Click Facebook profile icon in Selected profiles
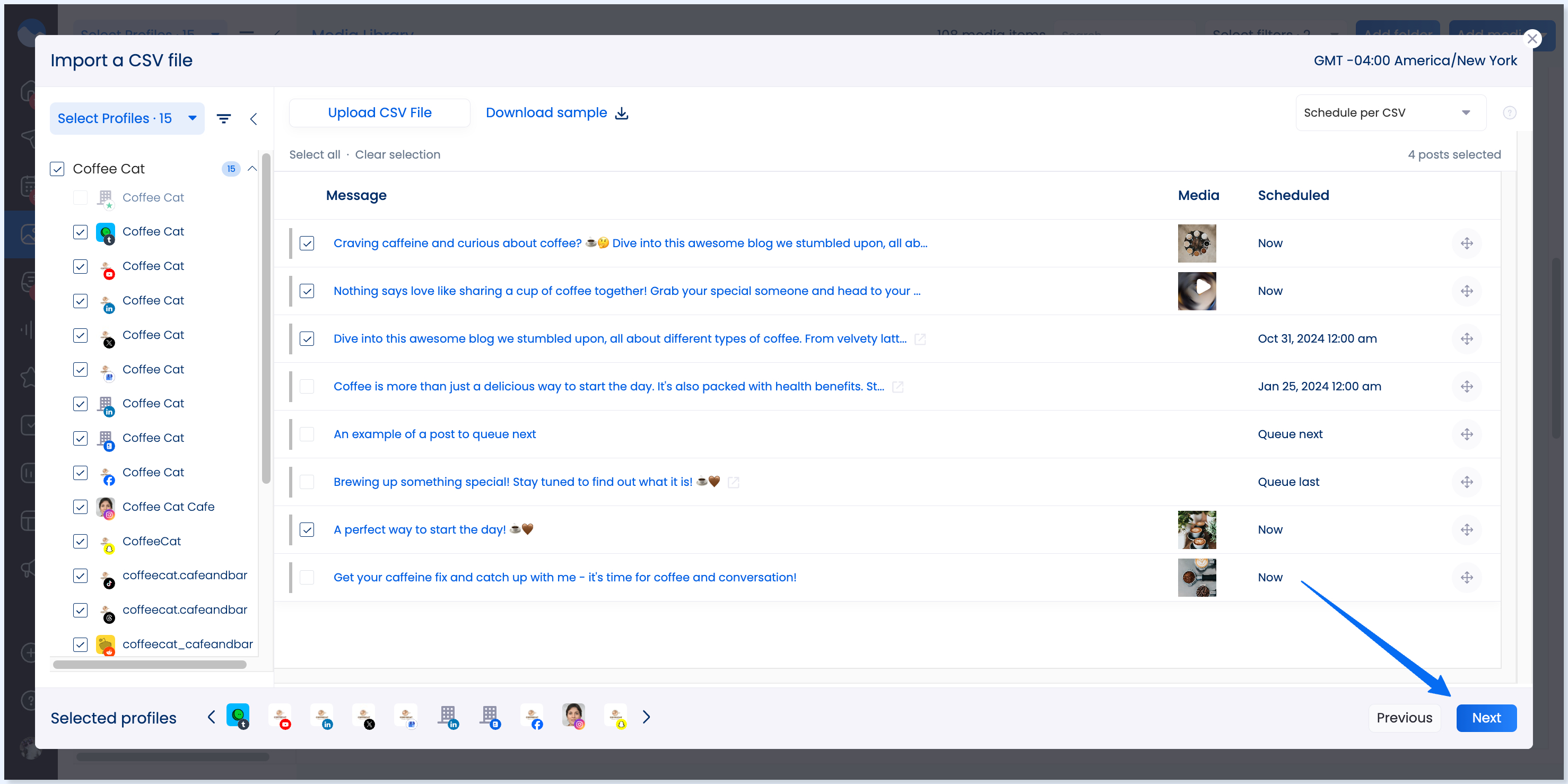Image resolution: width=1568 pixels, height=784 pixels. pos(532,717)
